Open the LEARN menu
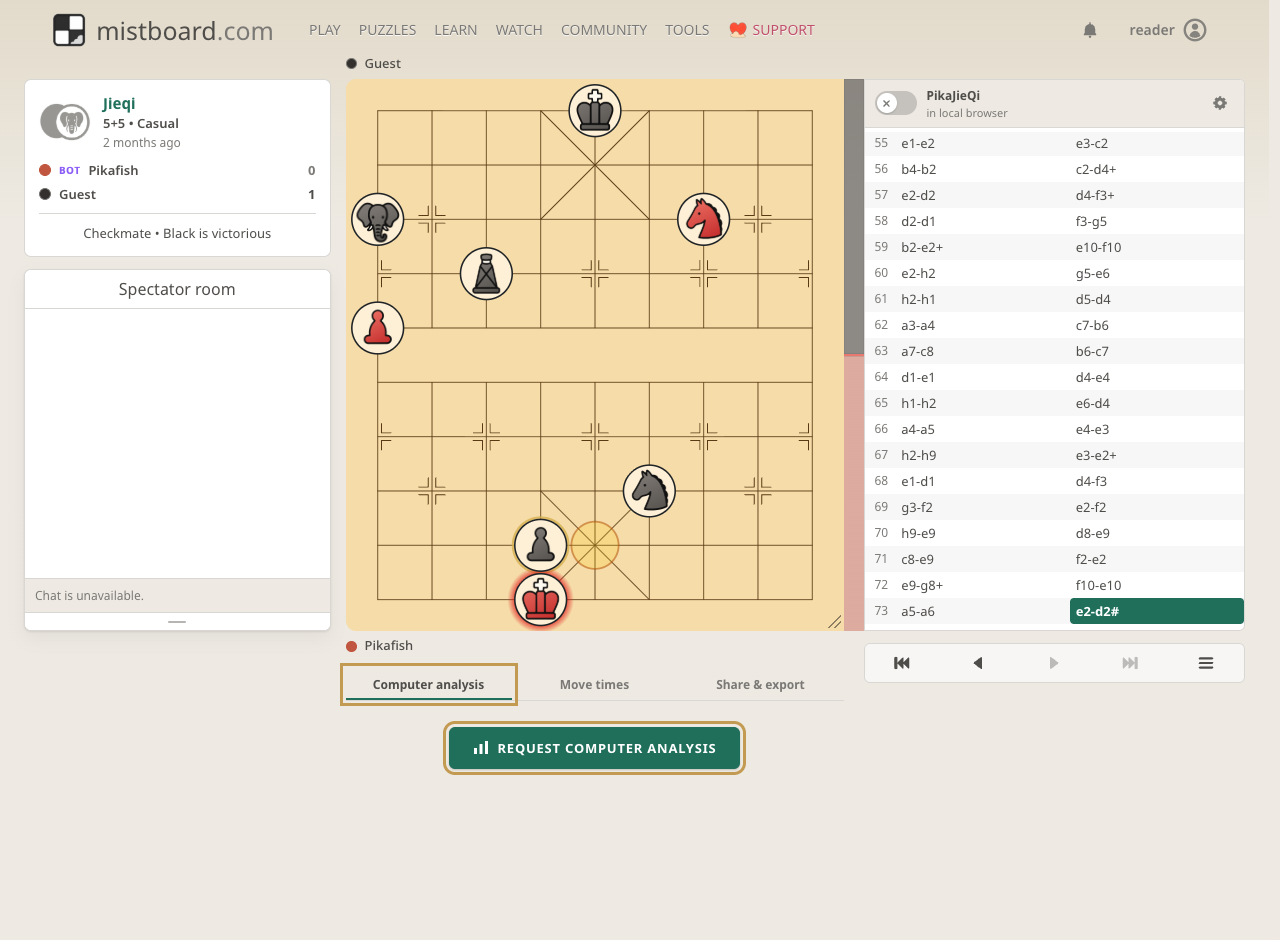 pyautogui.click(x=456, y=30)
